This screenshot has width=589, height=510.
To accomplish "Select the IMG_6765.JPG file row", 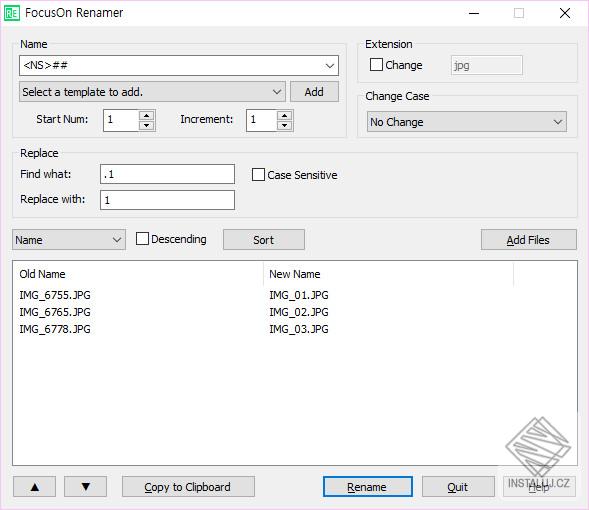I will (55, 312).
